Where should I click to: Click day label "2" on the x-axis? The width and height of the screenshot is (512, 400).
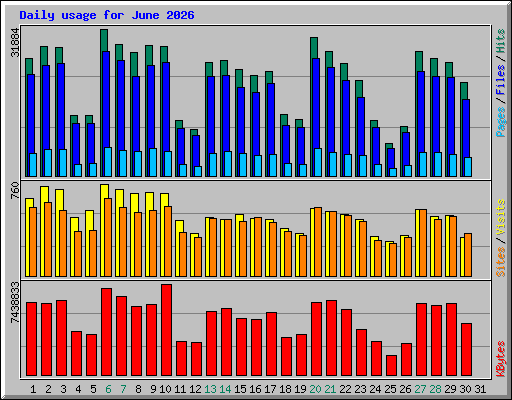coord(48,389)
